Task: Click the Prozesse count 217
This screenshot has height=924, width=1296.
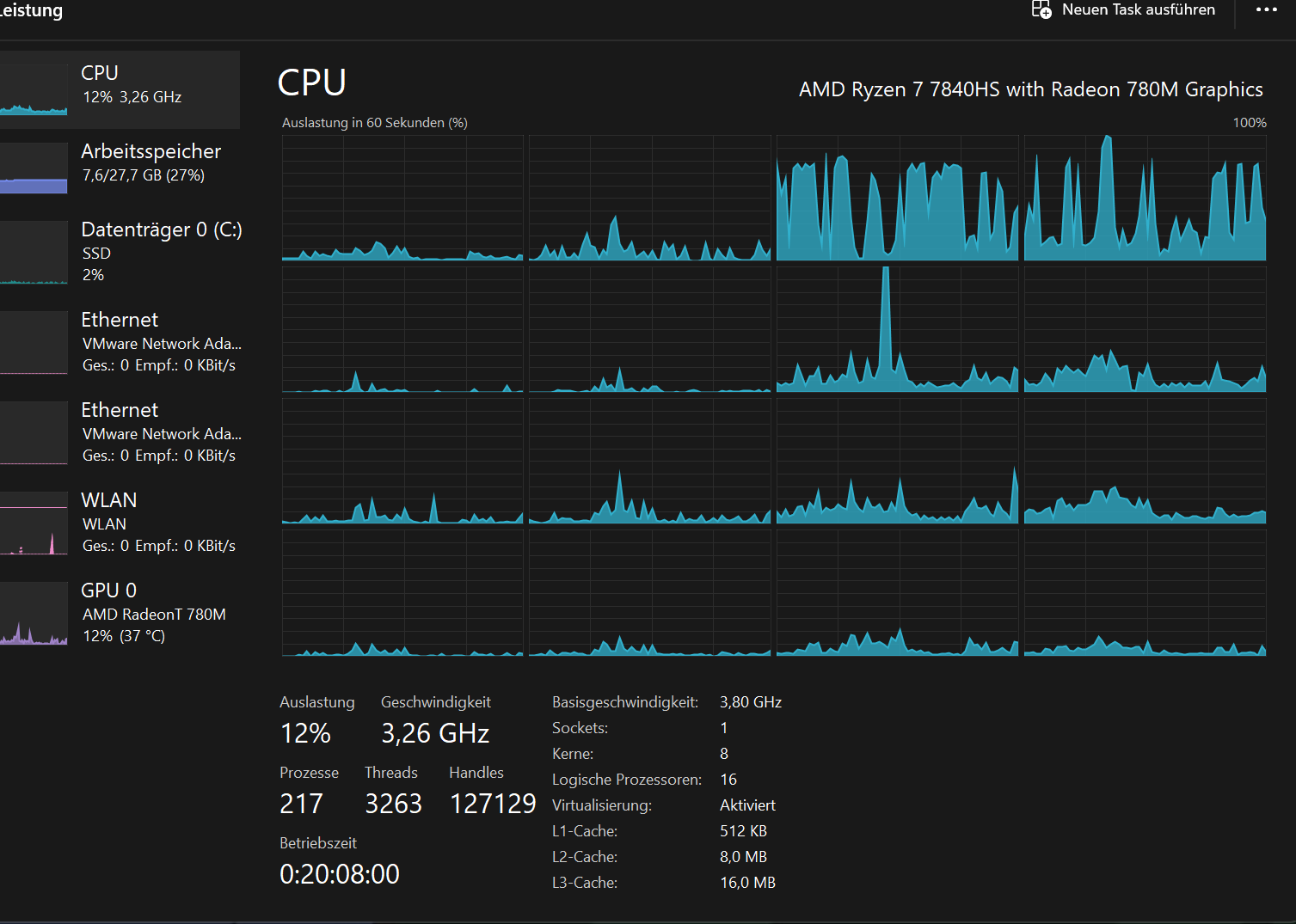Action: pos(301,804)
